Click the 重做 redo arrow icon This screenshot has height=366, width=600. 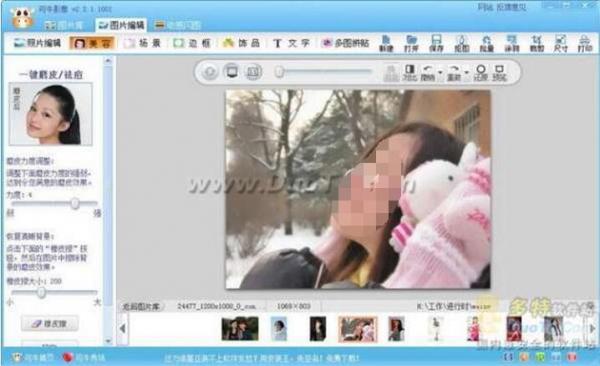[454, 72]
